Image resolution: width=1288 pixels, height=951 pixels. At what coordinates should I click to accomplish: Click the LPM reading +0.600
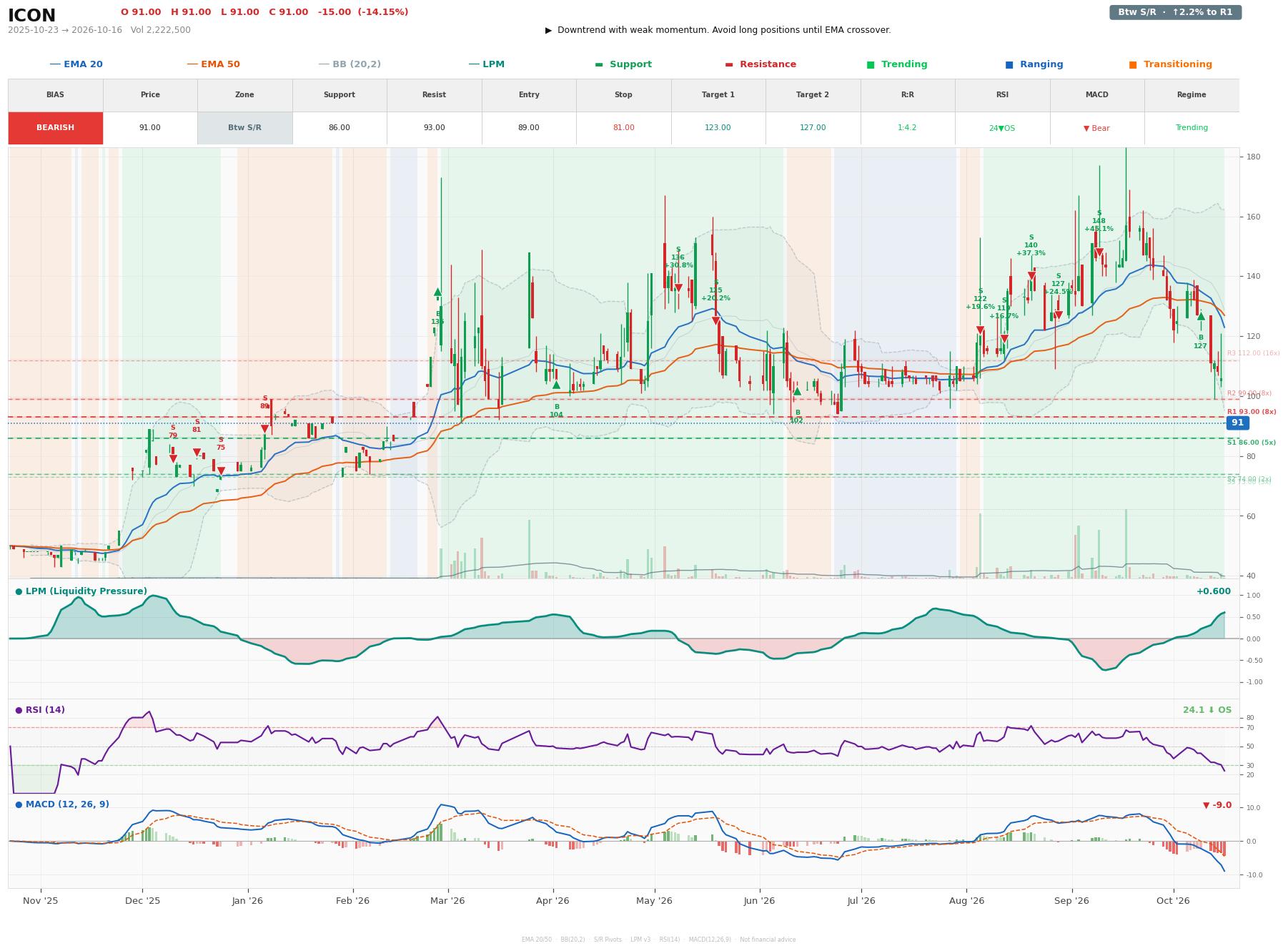pyautogui.click(x=1214, y=591)
